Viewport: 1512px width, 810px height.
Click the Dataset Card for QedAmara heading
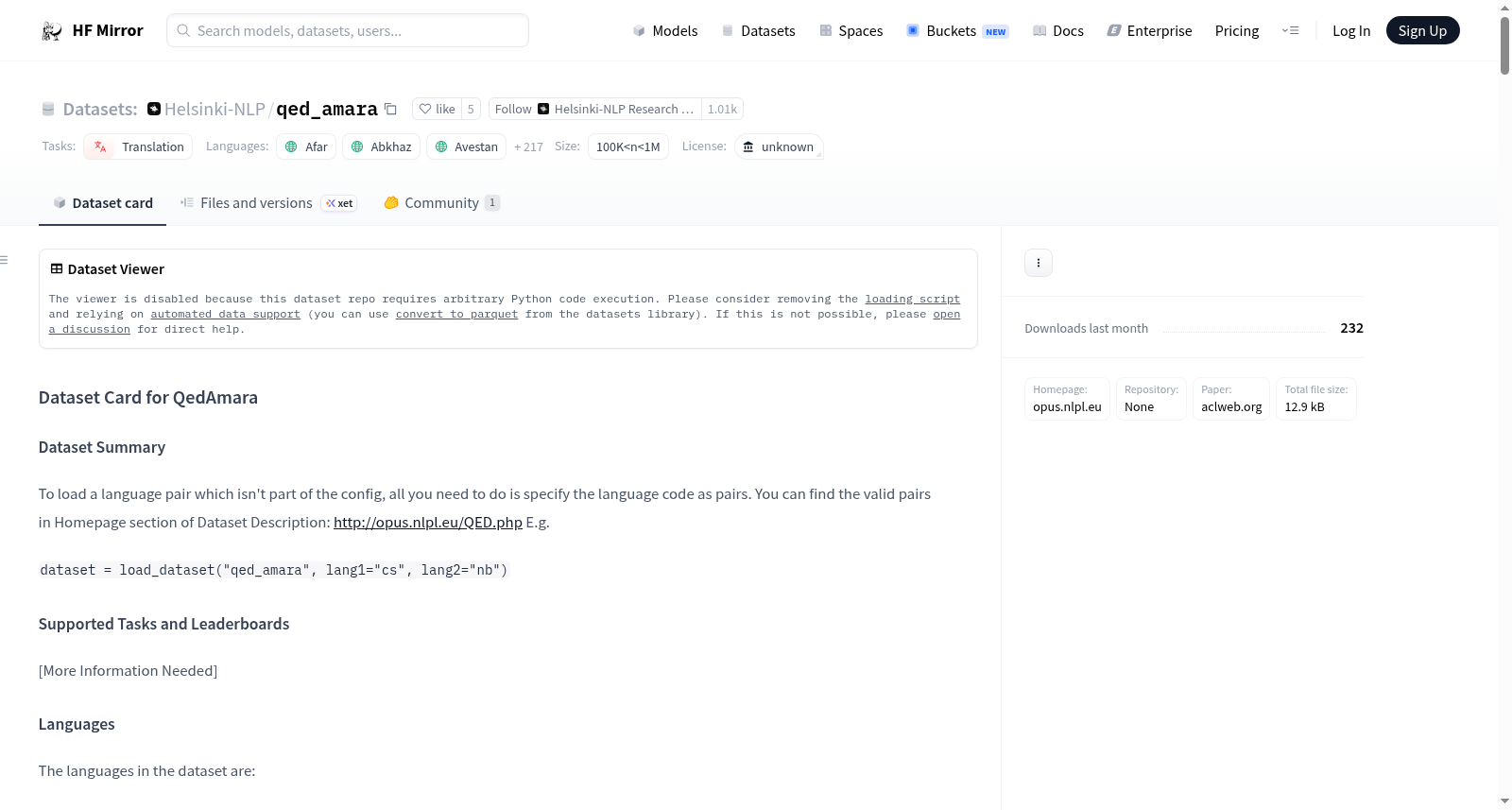[x=148, y=398]
